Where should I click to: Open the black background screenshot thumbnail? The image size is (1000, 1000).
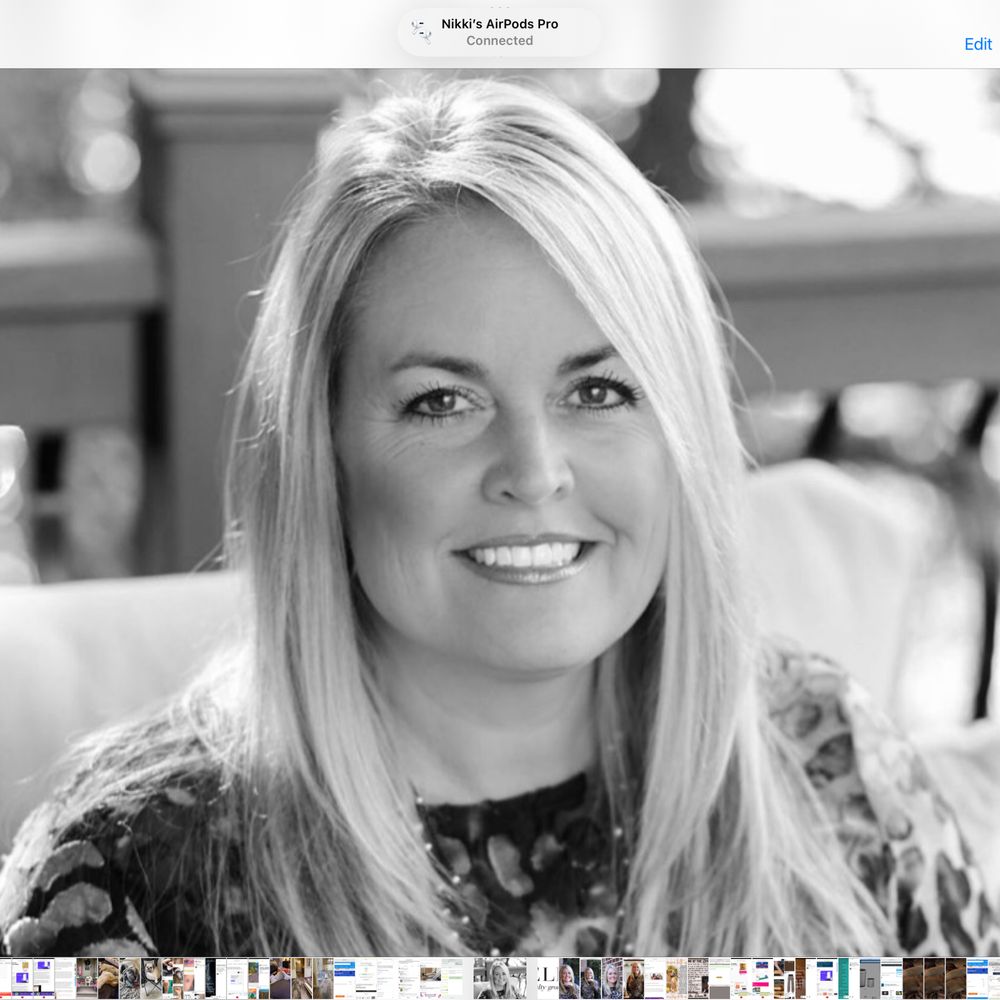click(x=210, y=978)
